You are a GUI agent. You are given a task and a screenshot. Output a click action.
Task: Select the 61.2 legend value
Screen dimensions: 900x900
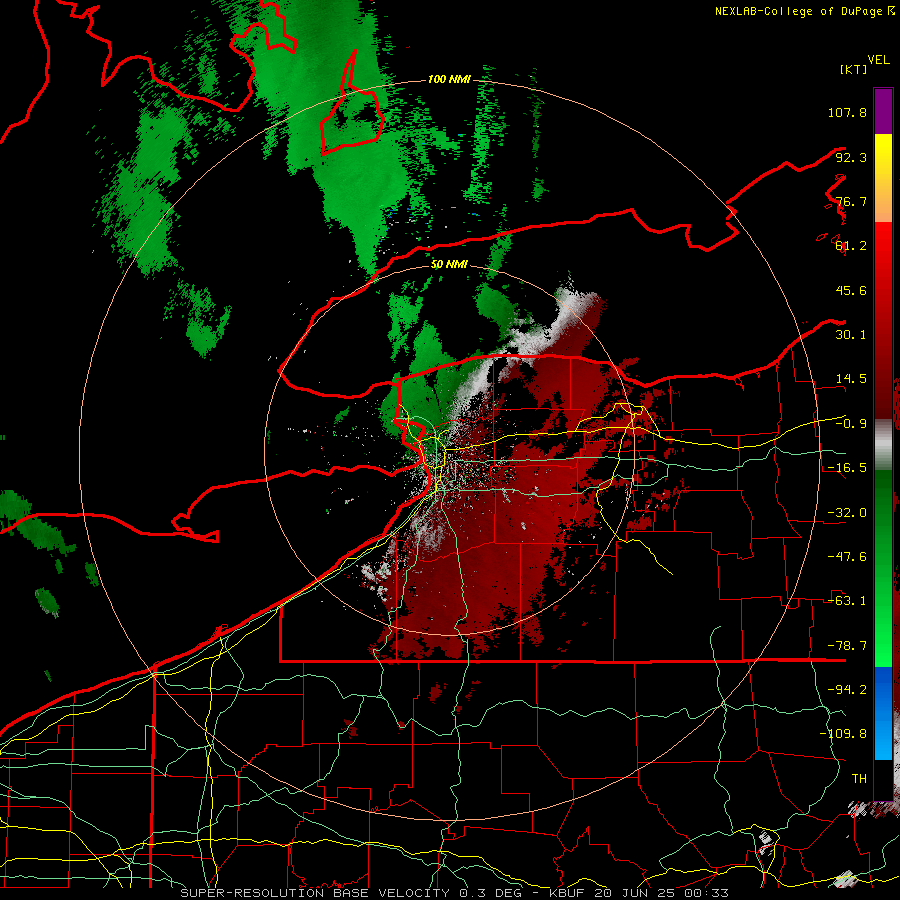point(851,246)
